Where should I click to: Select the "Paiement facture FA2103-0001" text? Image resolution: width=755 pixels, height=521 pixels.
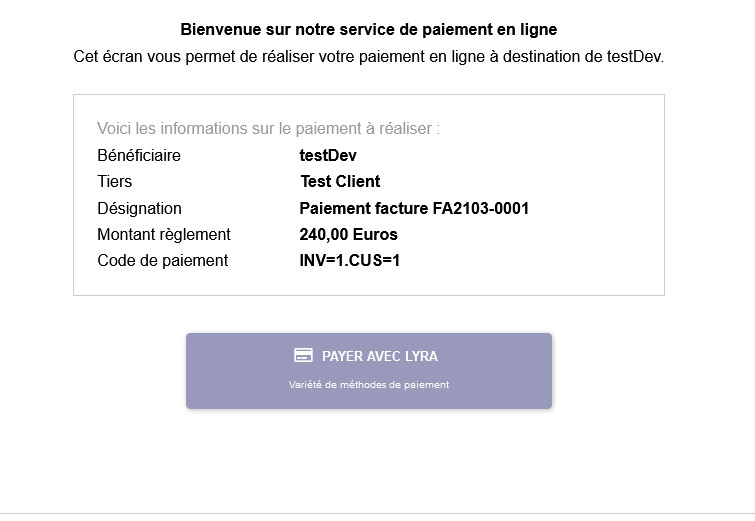click(414, 209)
